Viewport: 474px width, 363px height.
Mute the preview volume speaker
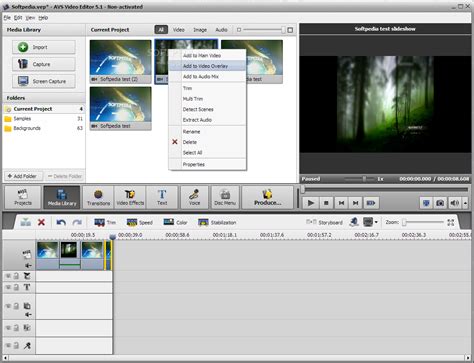tap(455, 203)
